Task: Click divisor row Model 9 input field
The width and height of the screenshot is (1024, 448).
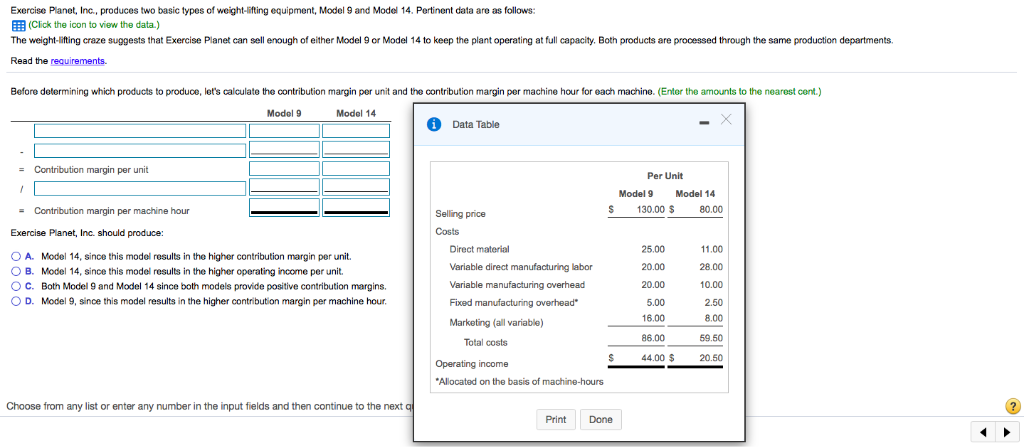Action: tap(284, 188)
